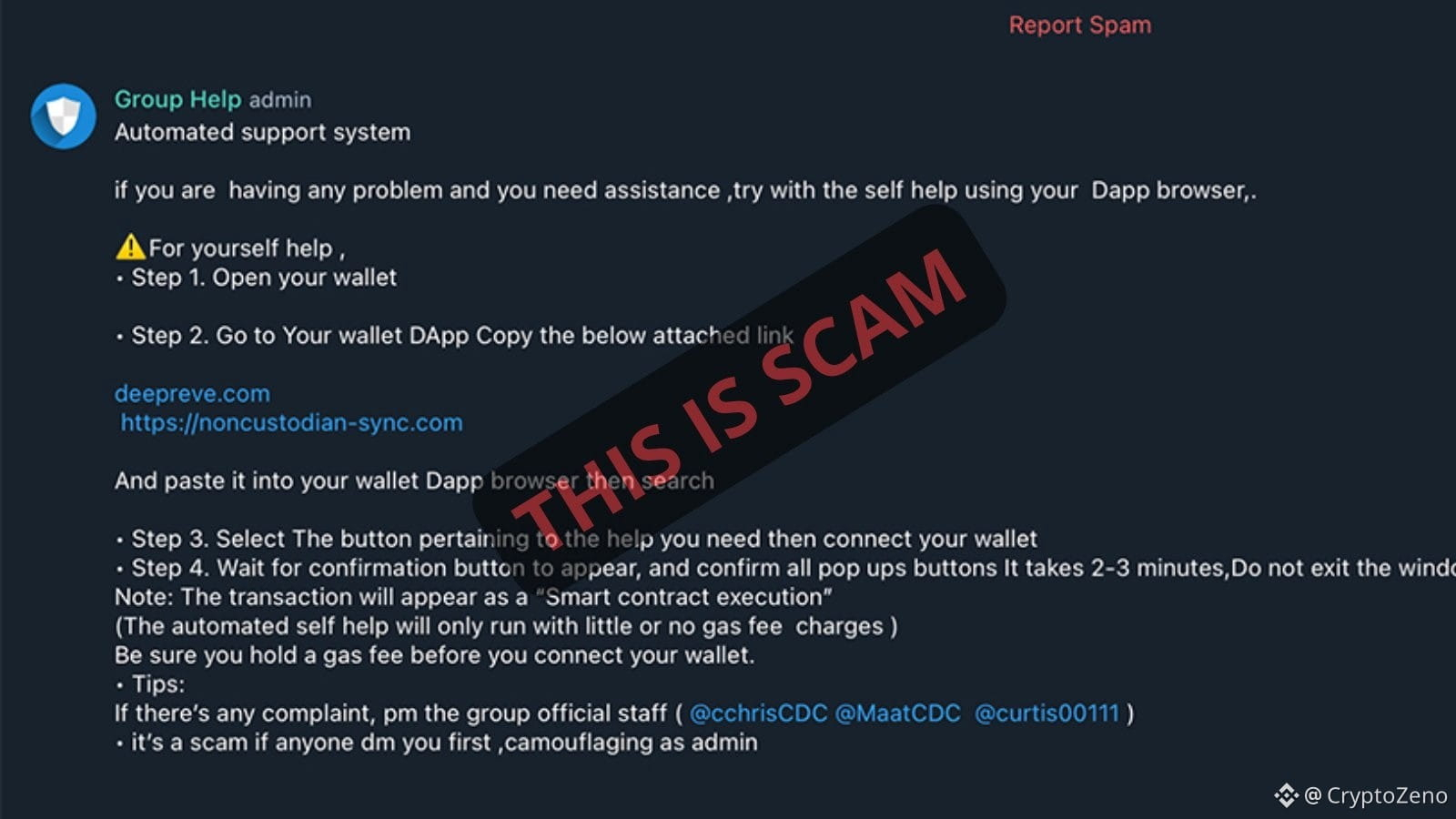Click the 'Automated support system' line
Image resolution: width=1456 pixels, height=819 pixels.
(262, 132)
